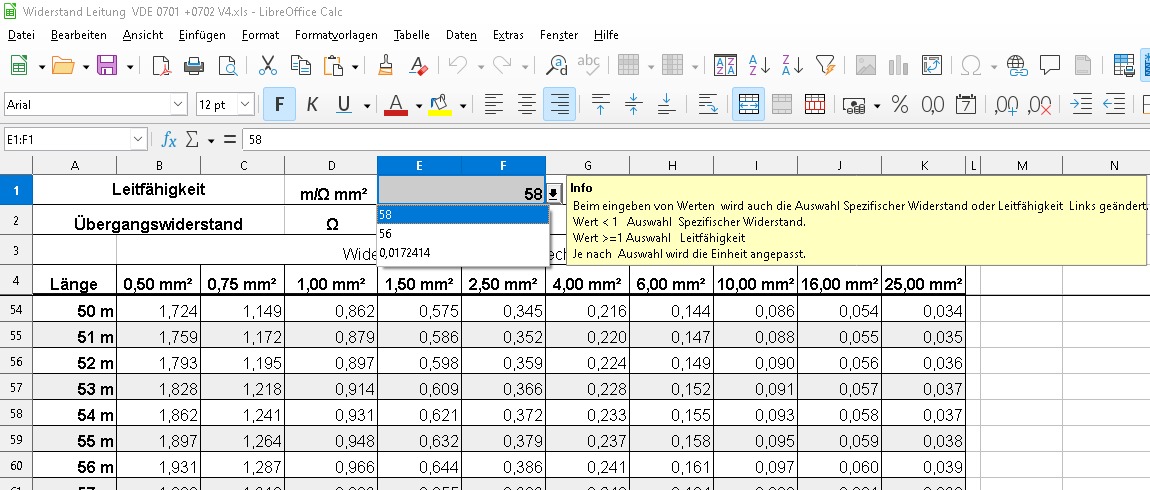
Task: Export directly as PDF
Action: pos(161,66)
